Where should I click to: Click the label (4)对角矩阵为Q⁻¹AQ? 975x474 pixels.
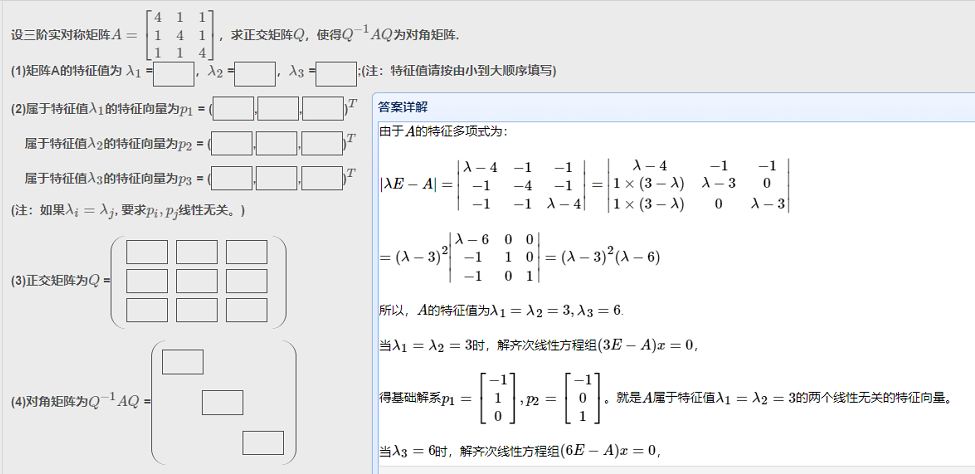tap(81, 401)
